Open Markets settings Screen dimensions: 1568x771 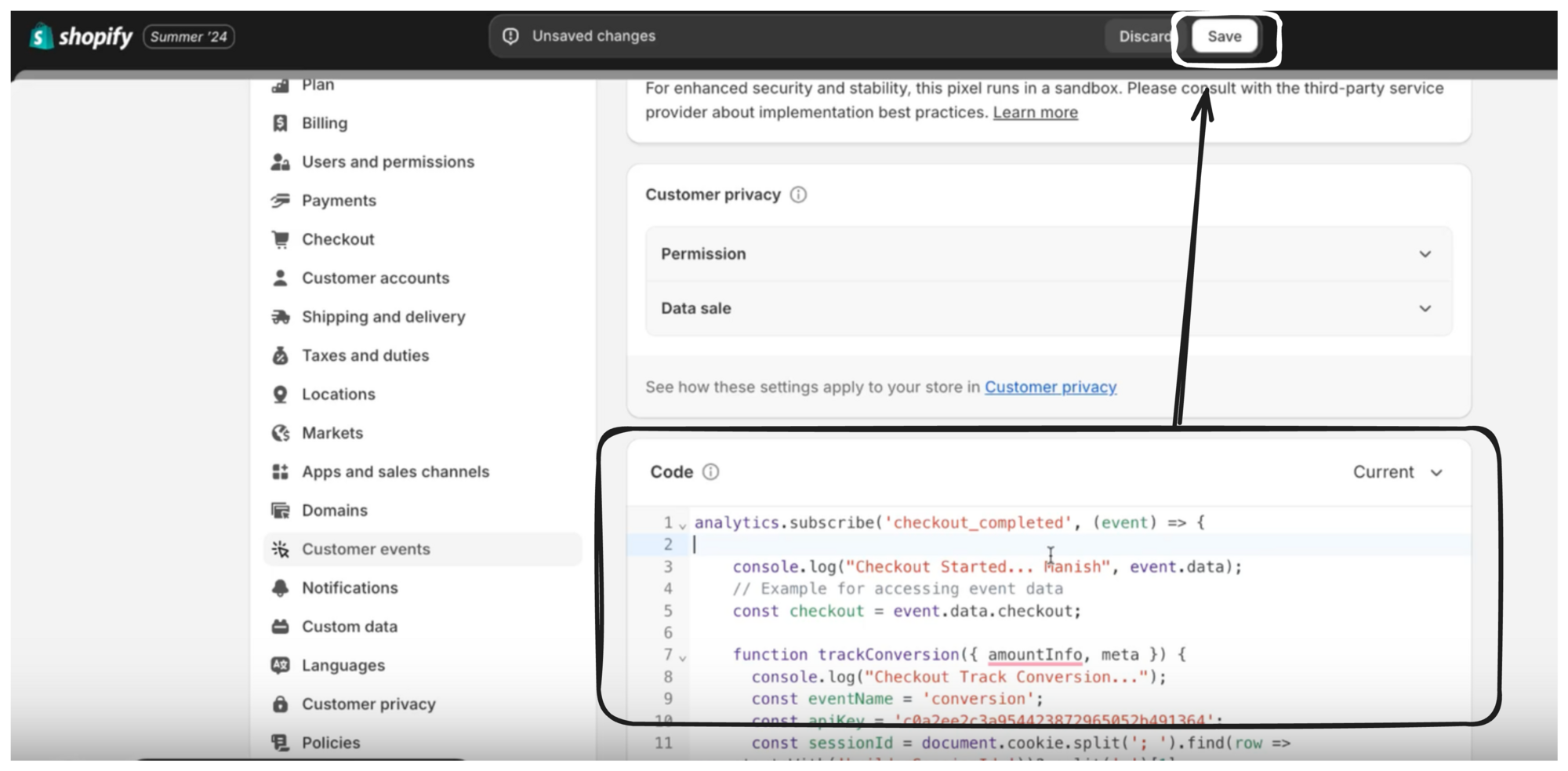tap(332, 433)
